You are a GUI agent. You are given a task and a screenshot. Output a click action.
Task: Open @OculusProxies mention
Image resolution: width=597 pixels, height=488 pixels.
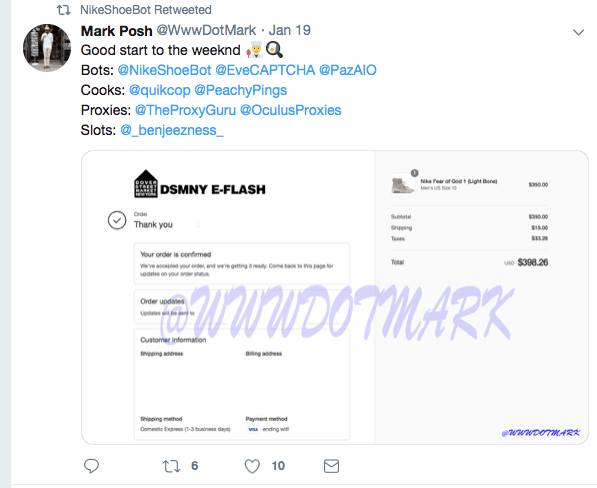pos(291,110)
